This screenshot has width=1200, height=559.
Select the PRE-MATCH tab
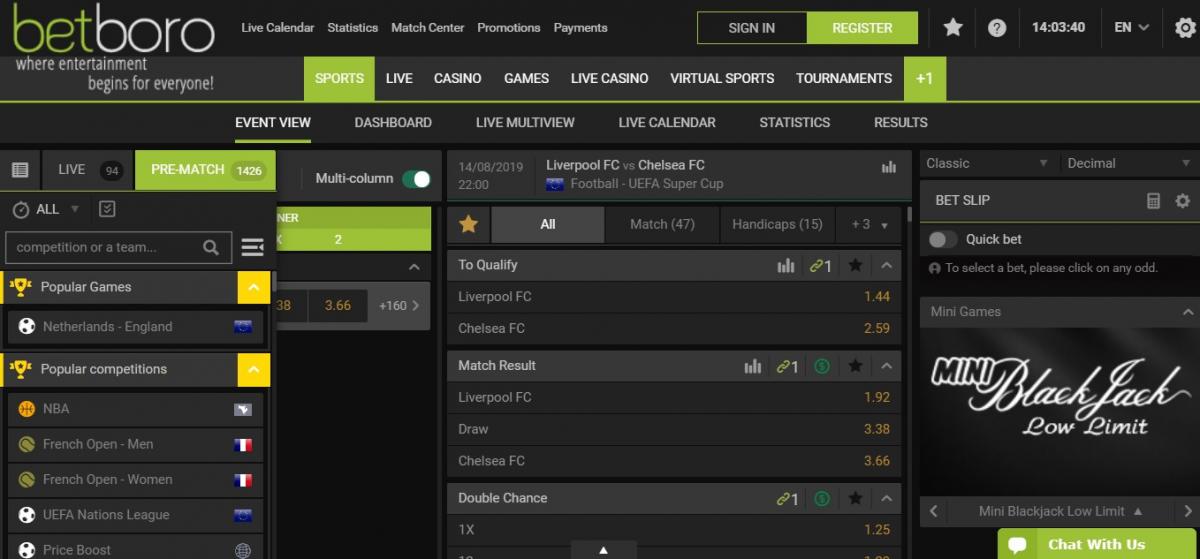pyautogui.click(x=206, y=170)
